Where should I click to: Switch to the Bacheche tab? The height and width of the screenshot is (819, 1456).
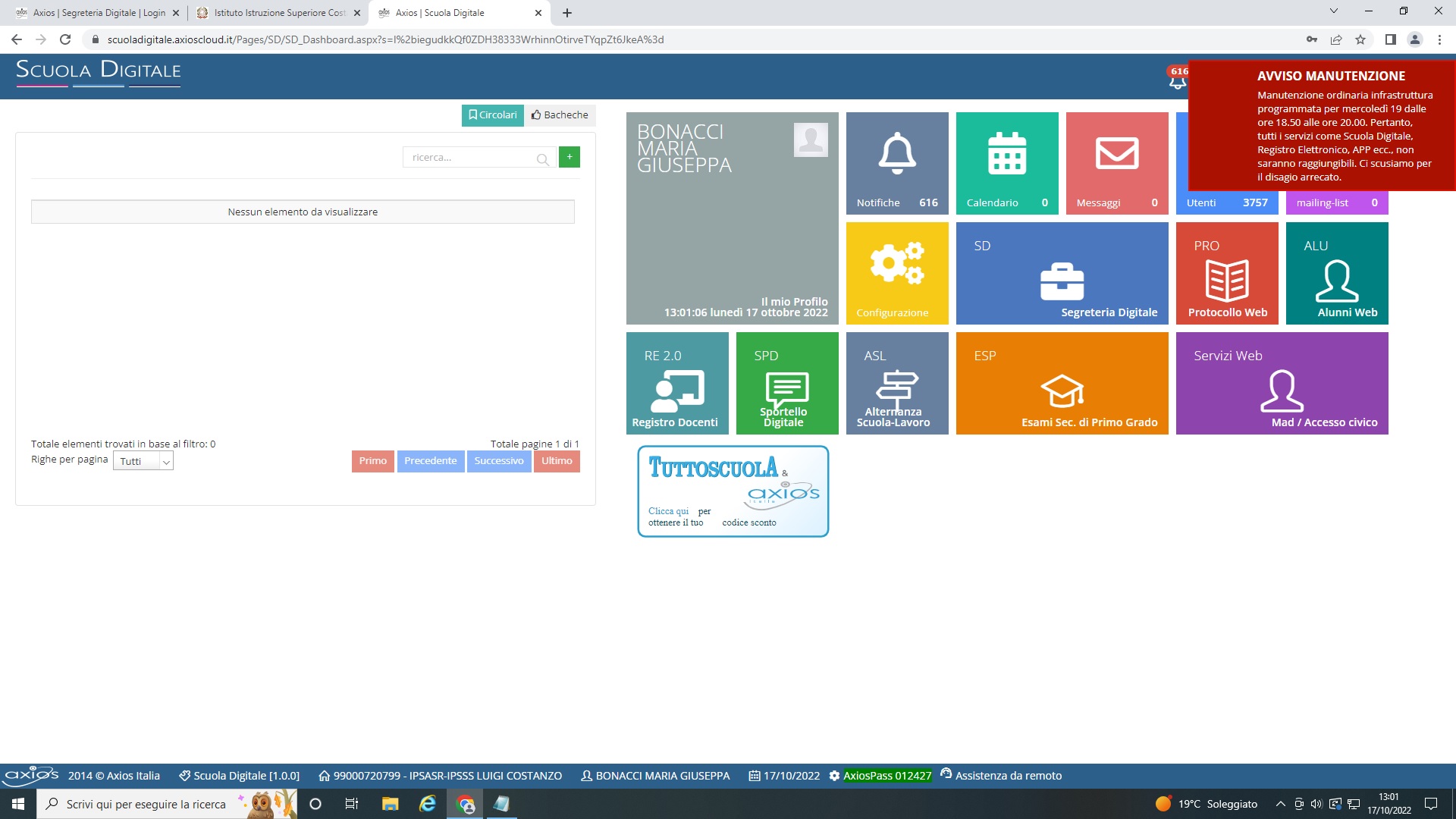pyautogui.click(x=560, y=115)
